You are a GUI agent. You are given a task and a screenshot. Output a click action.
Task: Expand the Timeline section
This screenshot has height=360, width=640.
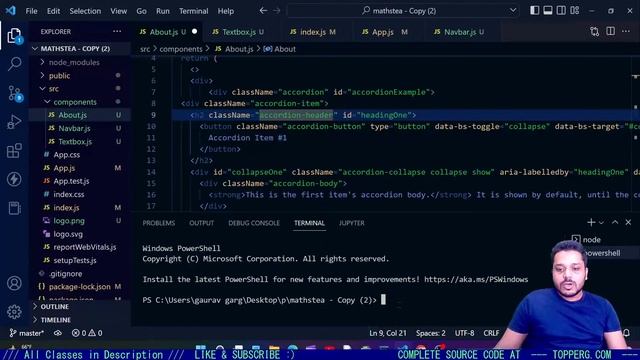pyautogui.click(x=80, y=320)
